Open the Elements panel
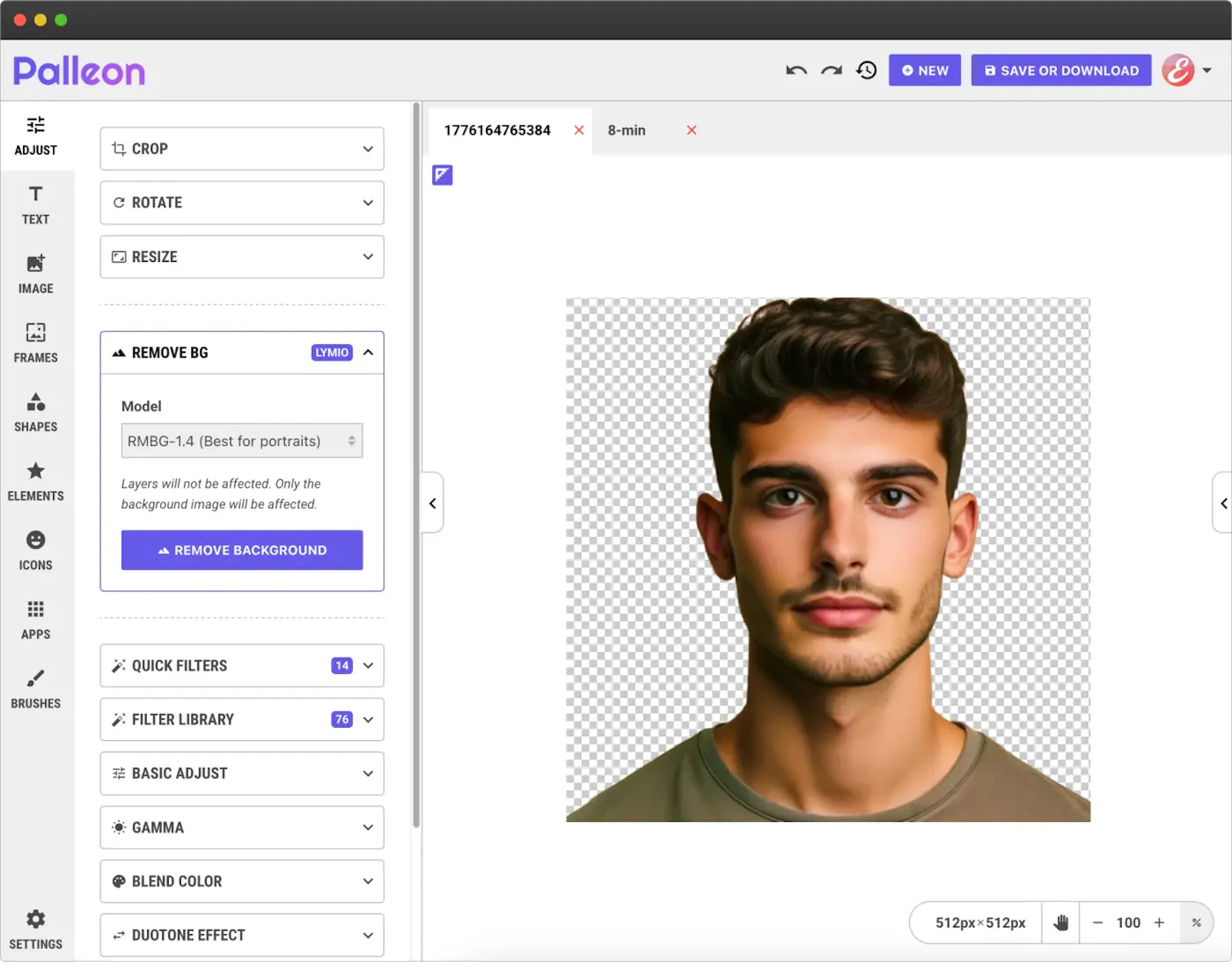Image resolution: width=1232 pixels, height=962 pixels. (36, 483)
